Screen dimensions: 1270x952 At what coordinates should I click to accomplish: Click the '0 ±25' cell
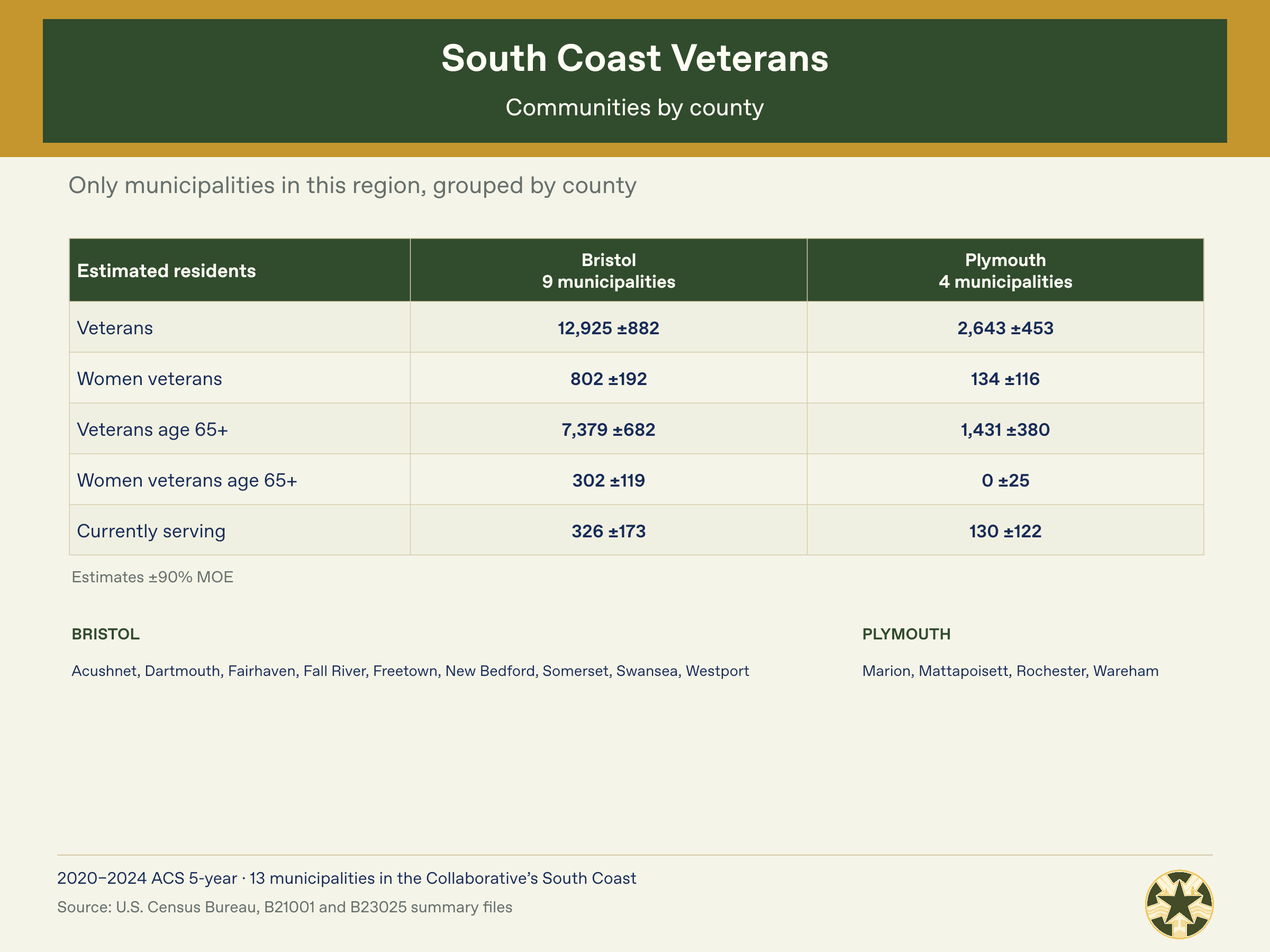coord(1005,480)
